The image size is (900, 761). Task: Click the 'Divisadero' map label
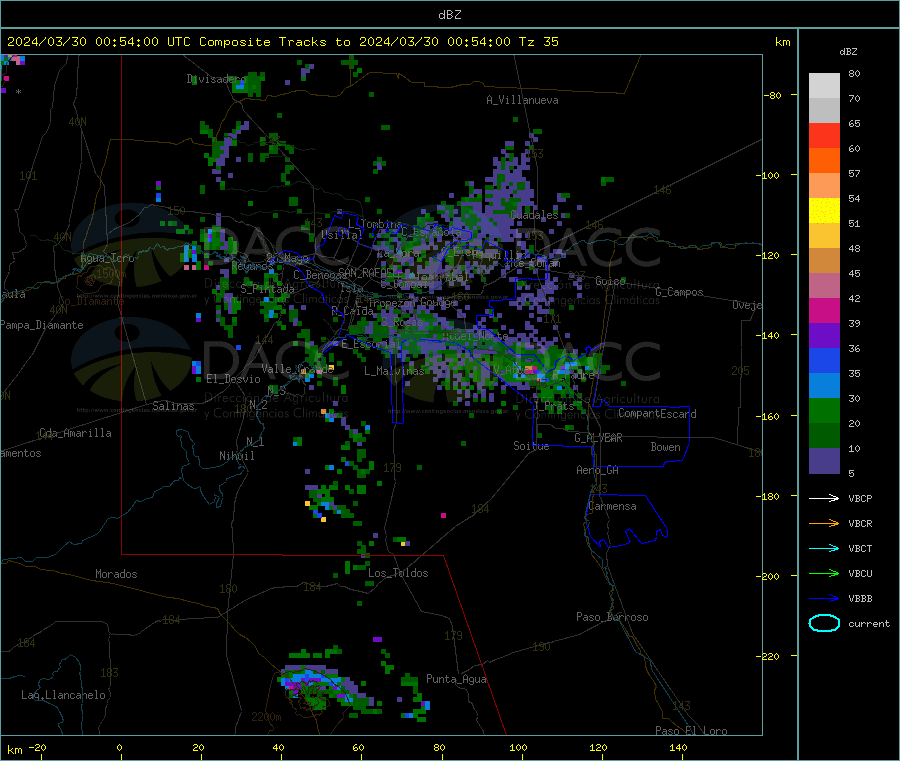click(216, 79)
